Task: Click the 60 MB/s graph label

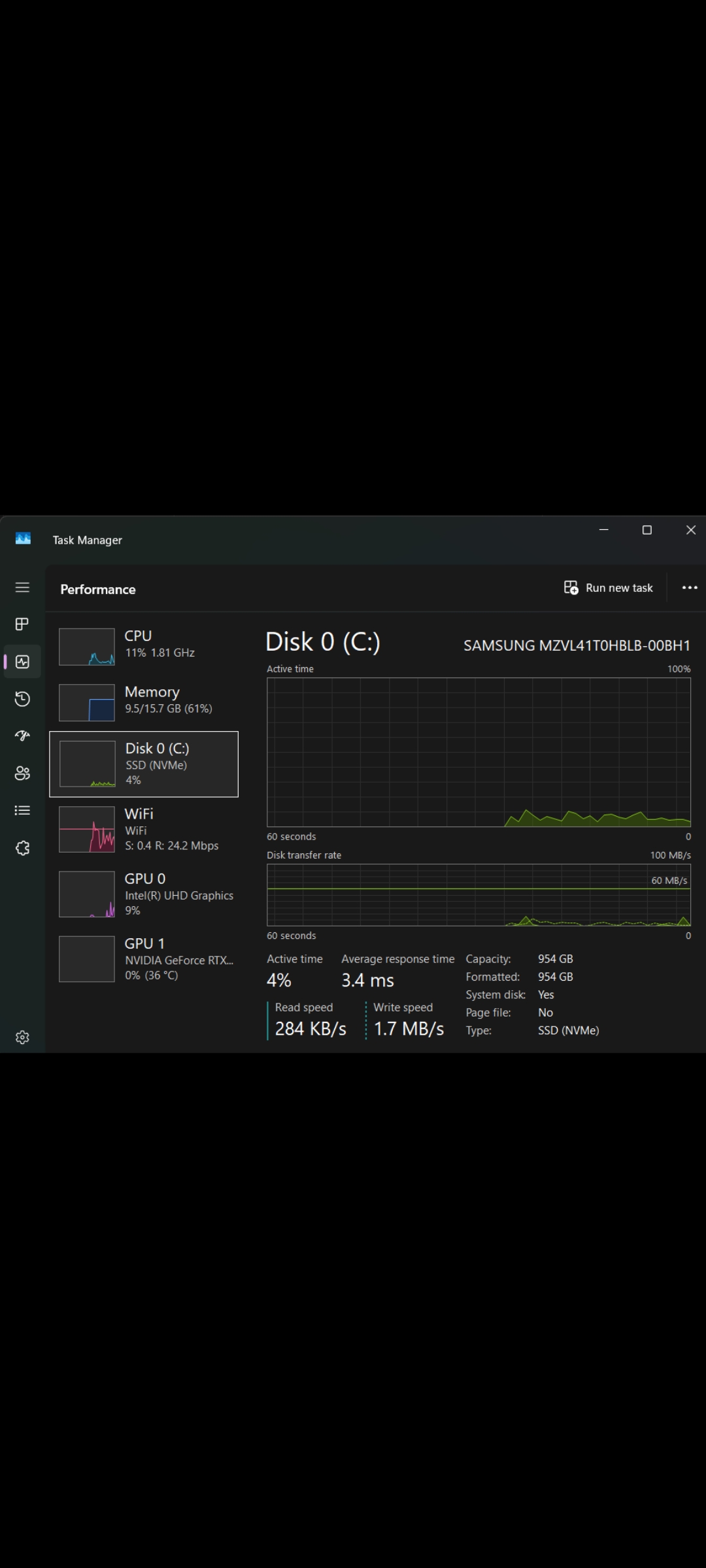Action: pyautogui.click(x=669, y=881)
